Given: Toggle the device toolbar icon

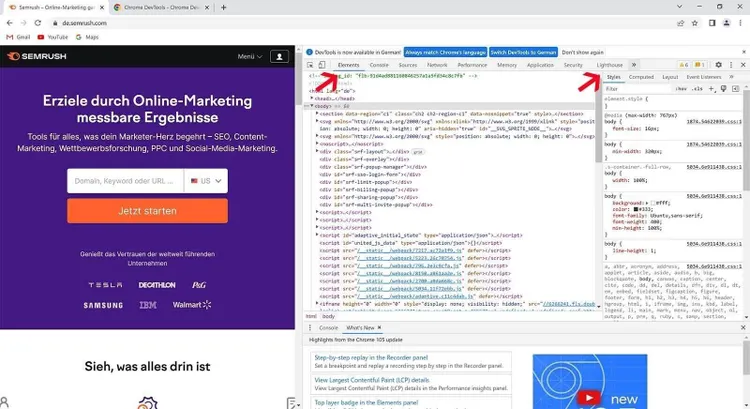Looking at the screenshot, I should coord(322,65).
